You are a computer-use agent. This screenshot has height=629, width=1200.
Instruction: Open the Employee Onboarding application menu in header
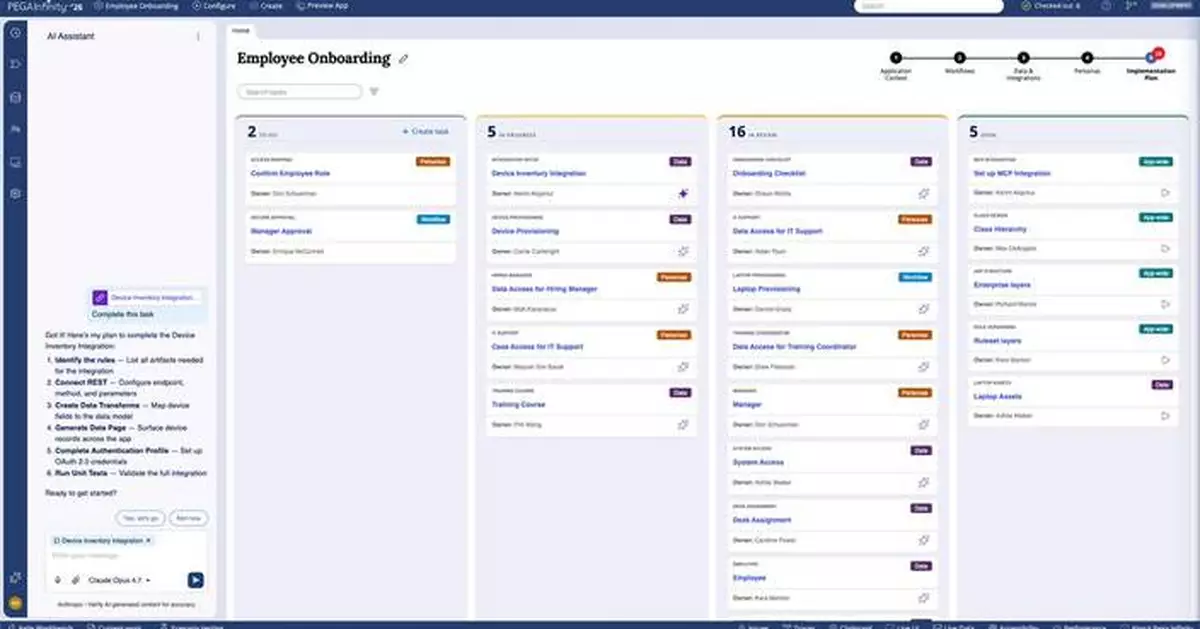pyautogui.click(x=137, y=5)
